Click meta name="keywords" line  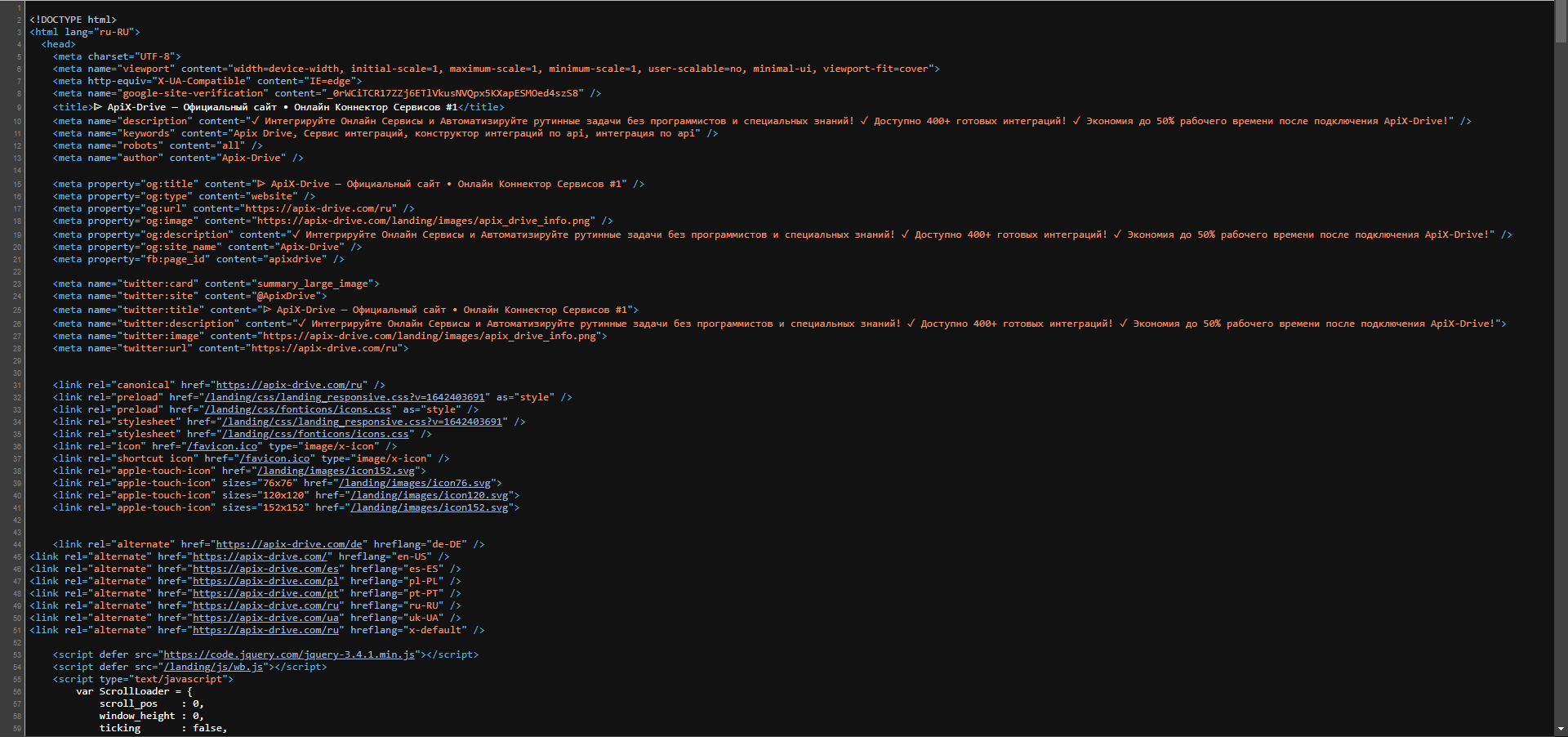click(x=385, y=133)
